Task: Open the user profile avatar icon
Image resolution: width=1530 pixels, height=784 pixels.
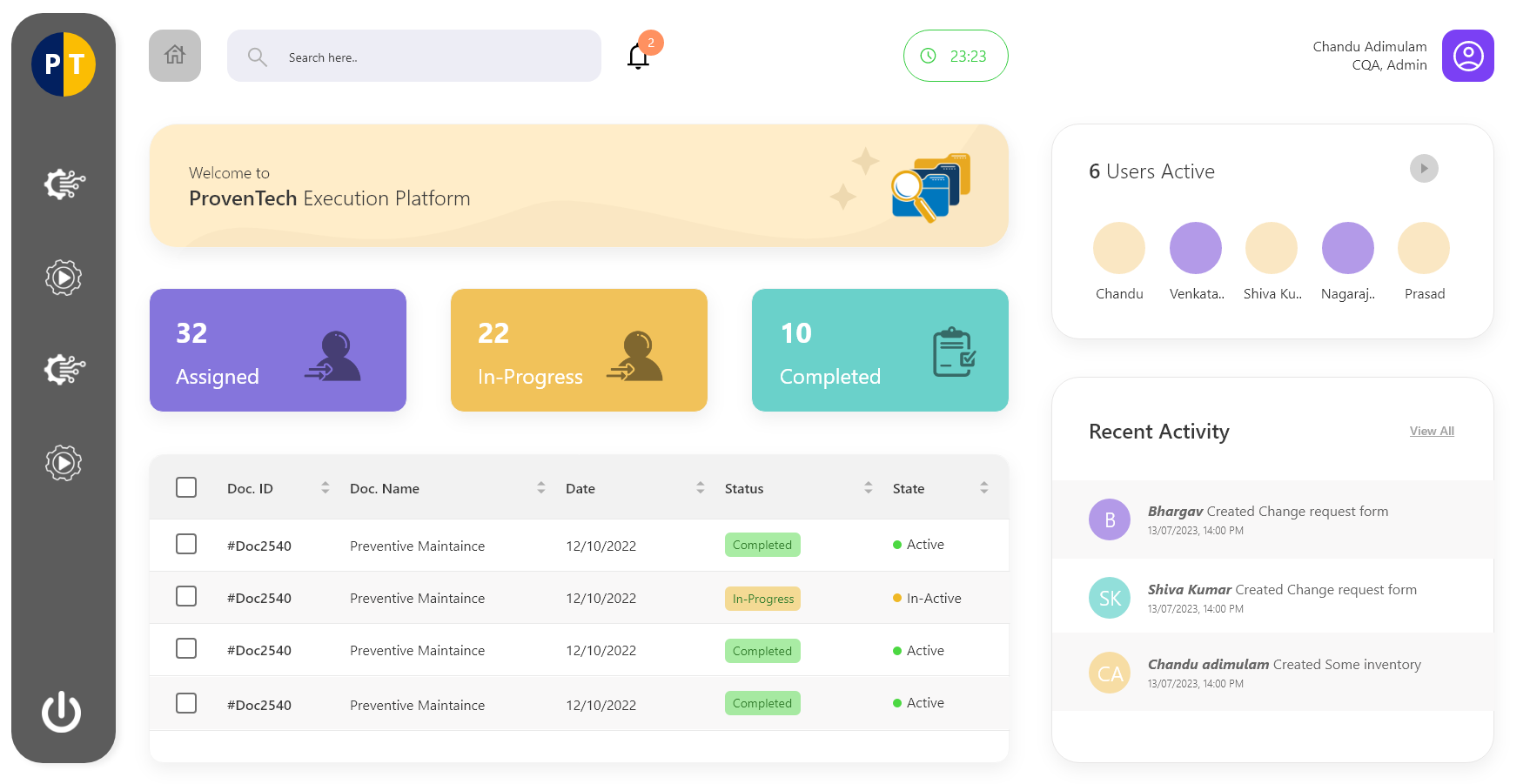Action: 1468,56
